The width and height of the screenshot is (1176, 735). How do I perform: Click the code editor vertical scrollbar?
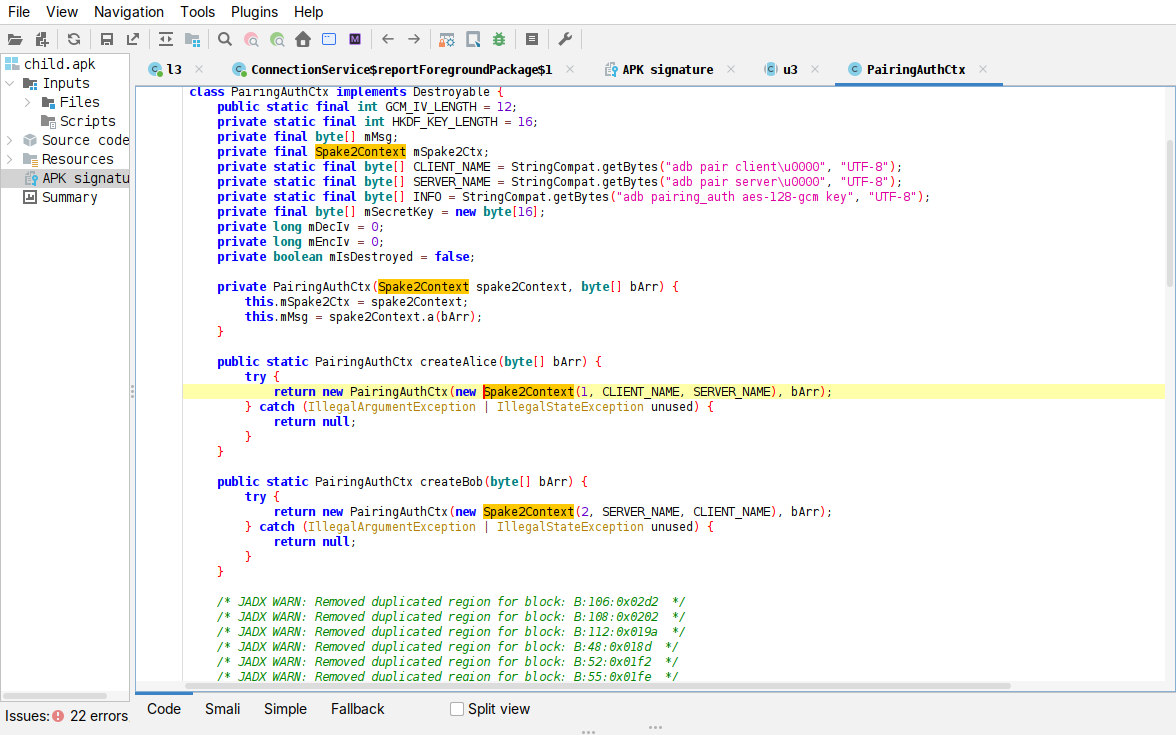1170,213
